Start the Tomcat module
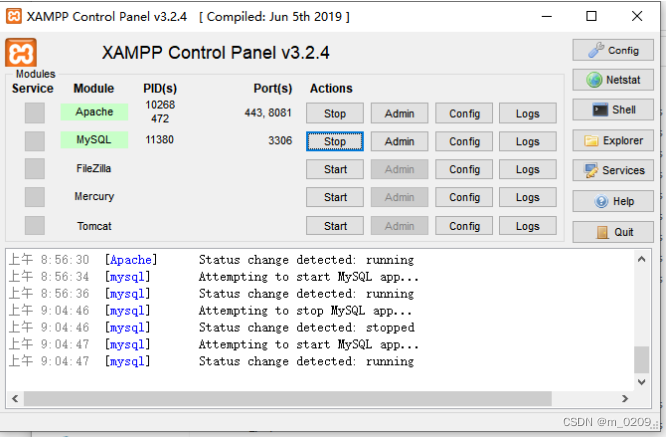Viewport: 666px width, 437px height. (335, 226)
